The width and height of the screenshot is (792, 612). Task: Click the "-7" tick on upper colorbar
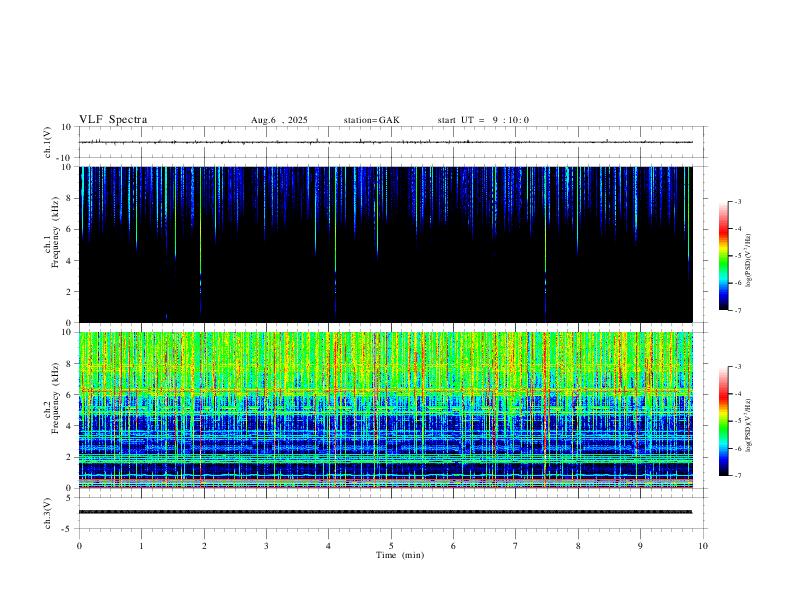737,311
